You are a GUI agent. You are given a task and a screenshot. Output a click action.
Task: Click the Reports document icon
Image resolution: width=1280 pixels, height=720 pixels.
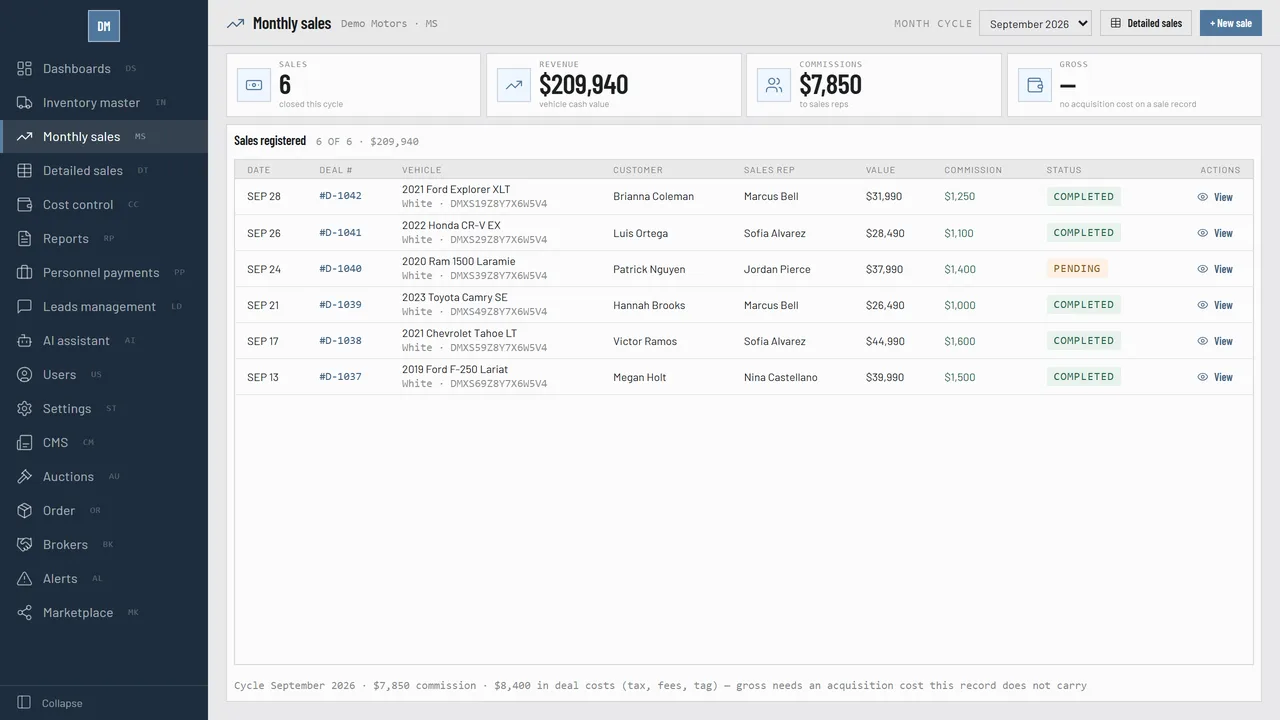tap(24, 238)
